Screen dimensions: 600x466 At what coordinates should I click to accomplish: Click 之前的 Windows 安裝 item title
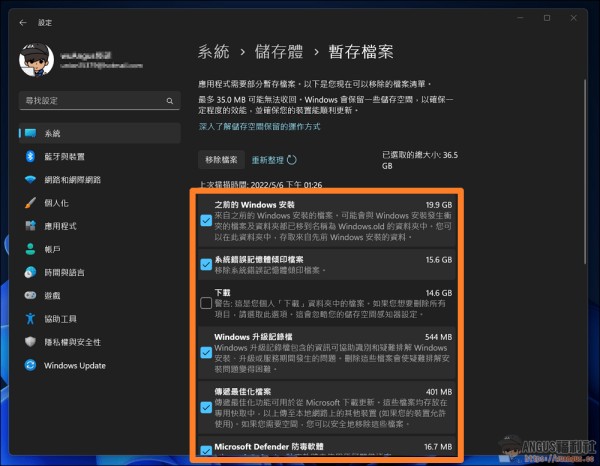254,205
